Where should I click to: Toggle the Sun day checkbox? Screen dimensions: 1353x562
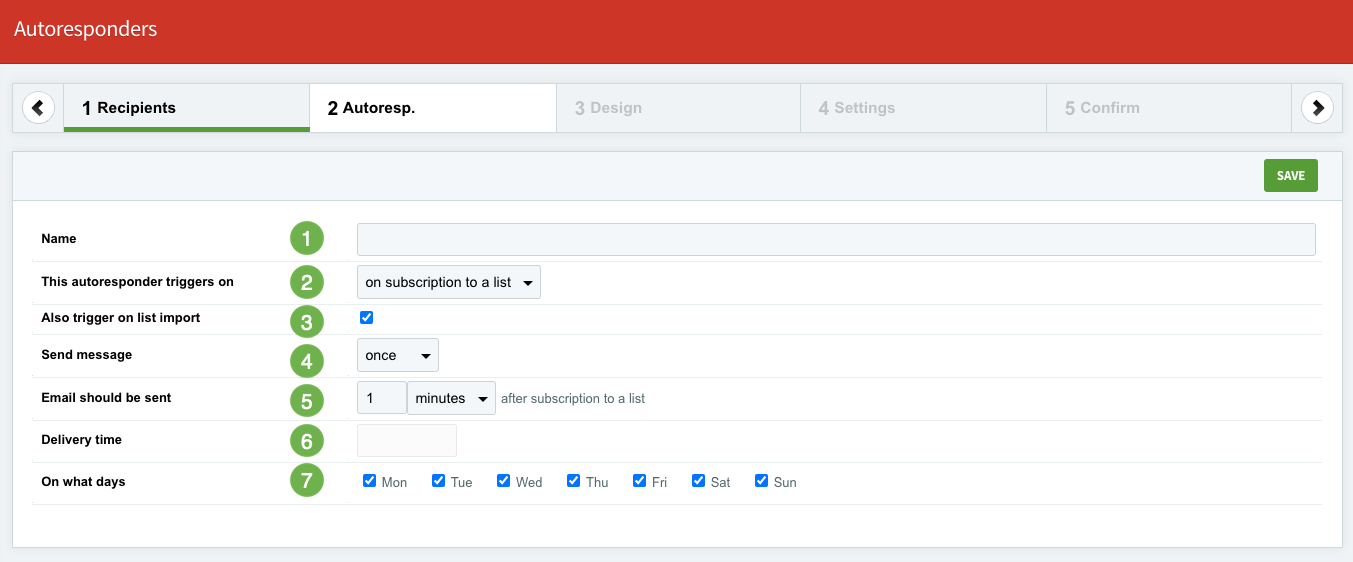click(761, 481)
